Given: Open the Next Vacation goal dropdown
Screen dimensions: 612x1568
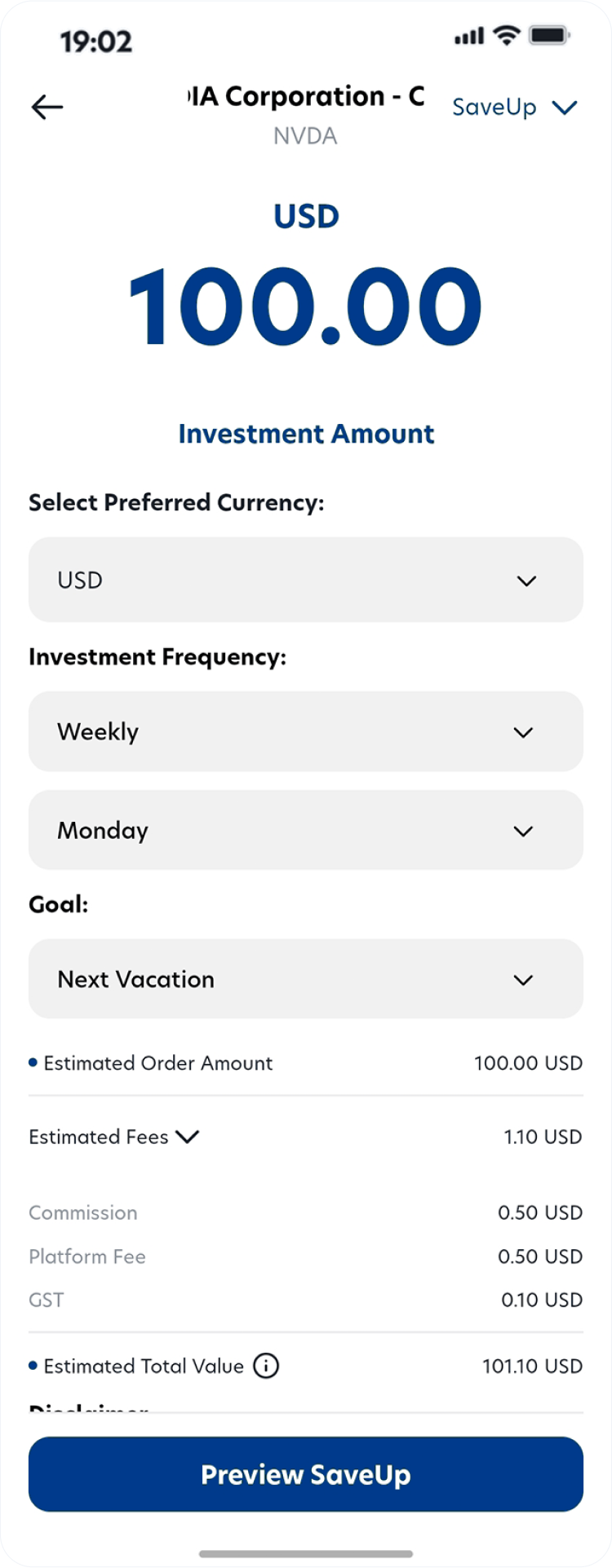Looking at the screenshot, I should (x=306, y=978).
